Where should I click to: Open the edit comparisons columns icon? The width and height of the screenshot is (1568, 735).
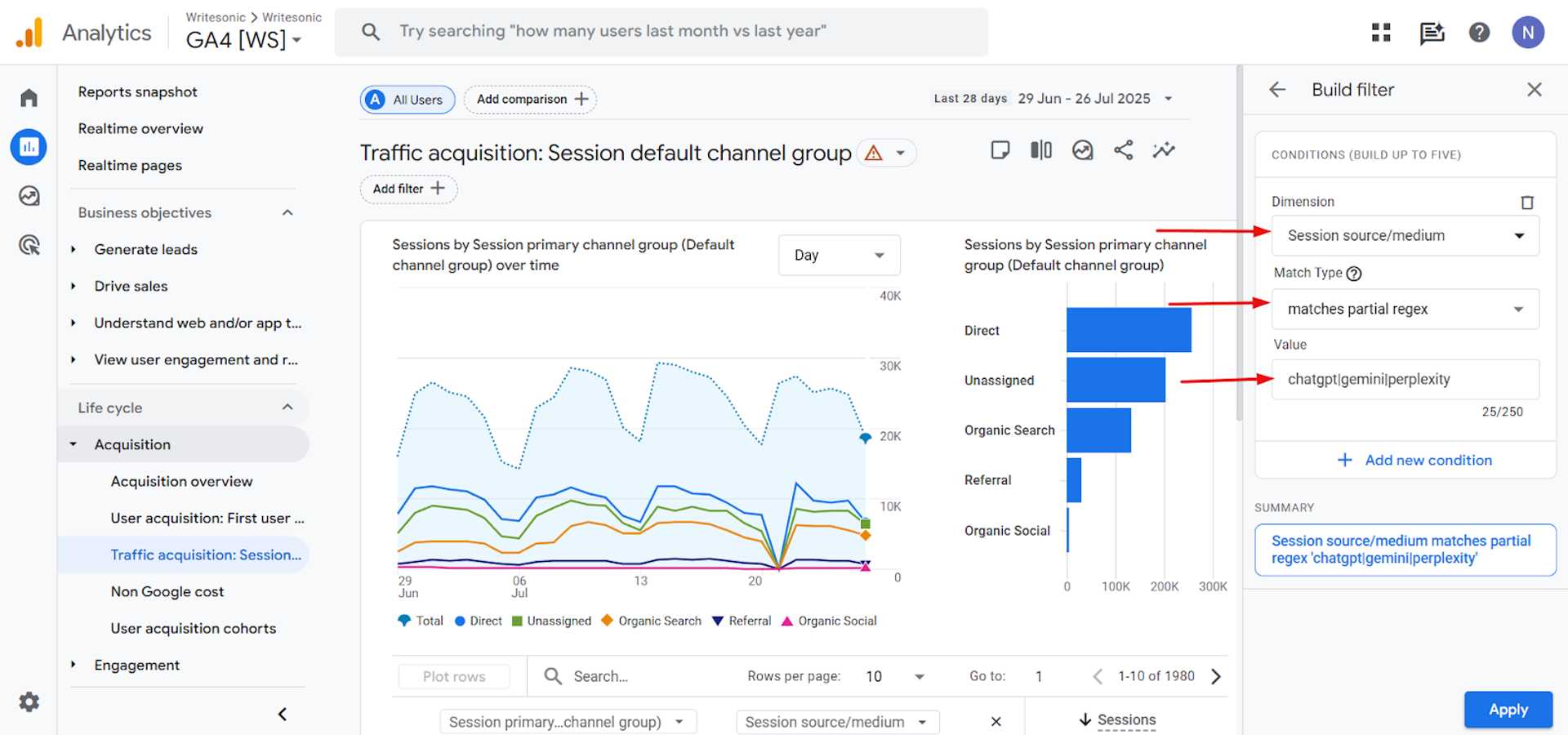1041,150
